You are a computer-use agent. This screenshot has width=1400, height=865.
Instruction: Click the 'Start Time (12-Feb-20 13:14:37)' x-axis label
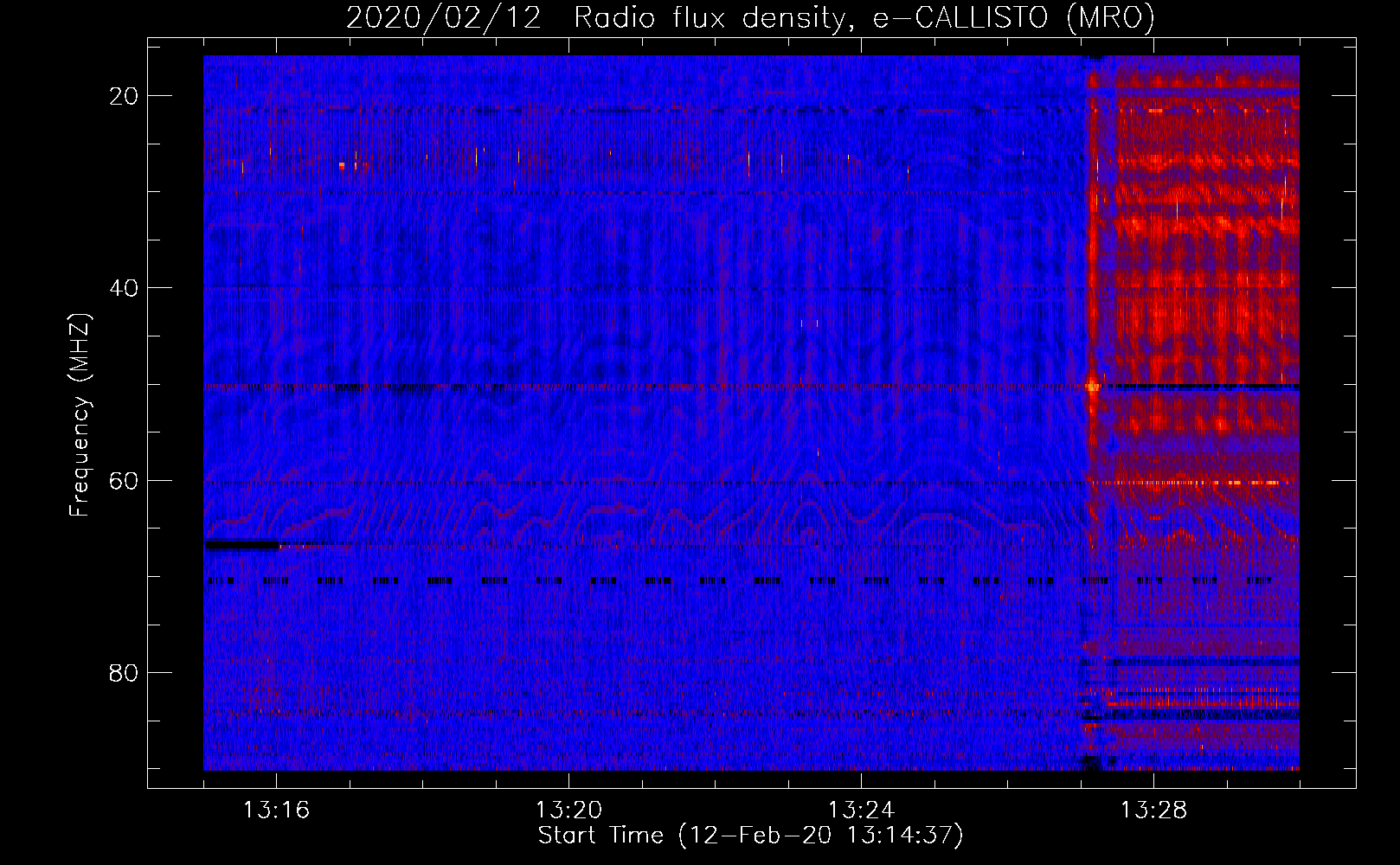pyautogui.click(x=750, y=836)
